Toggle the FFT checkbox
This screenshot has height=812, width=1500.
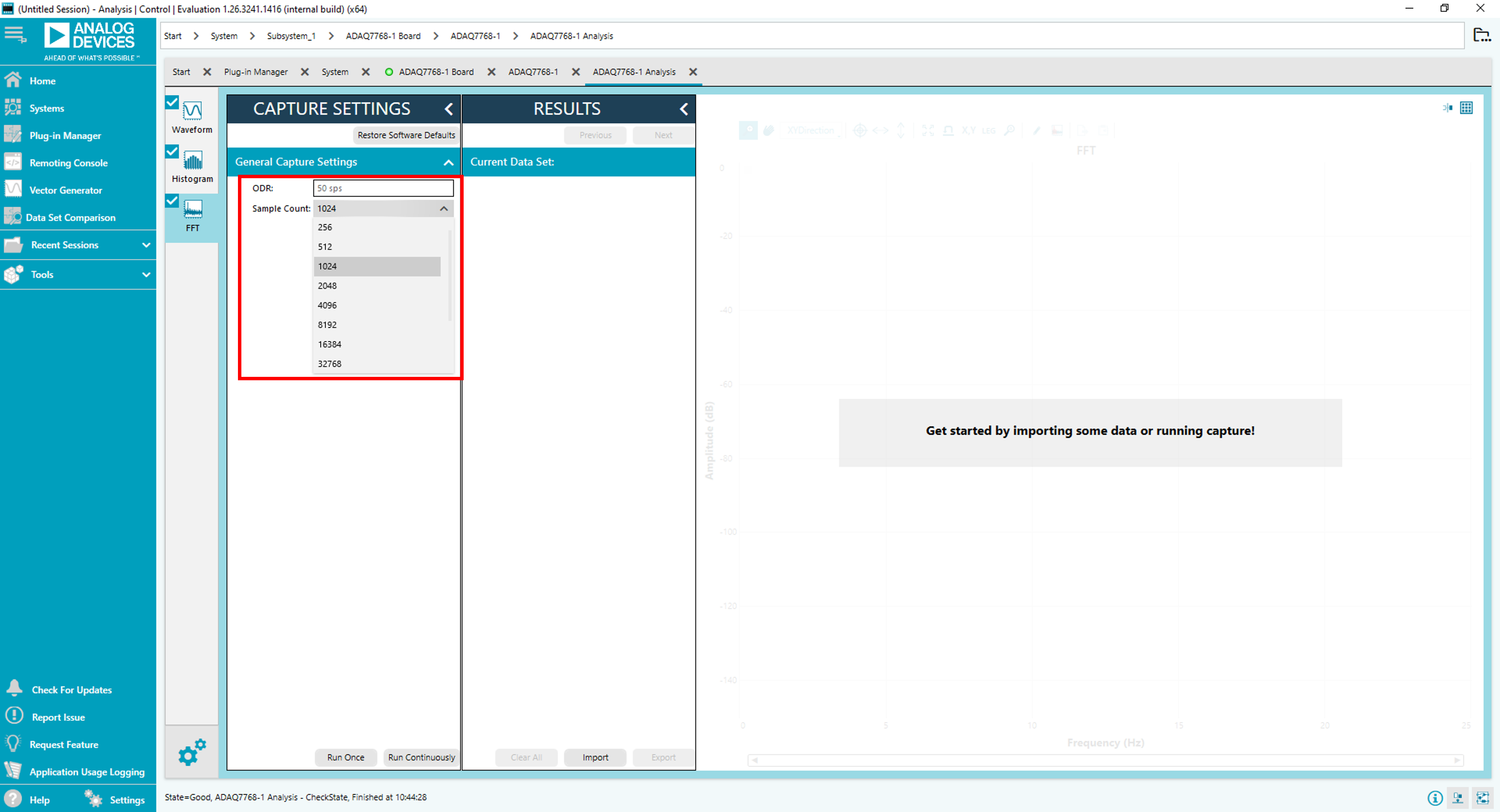pyautogui.click(x=172, y=201)
